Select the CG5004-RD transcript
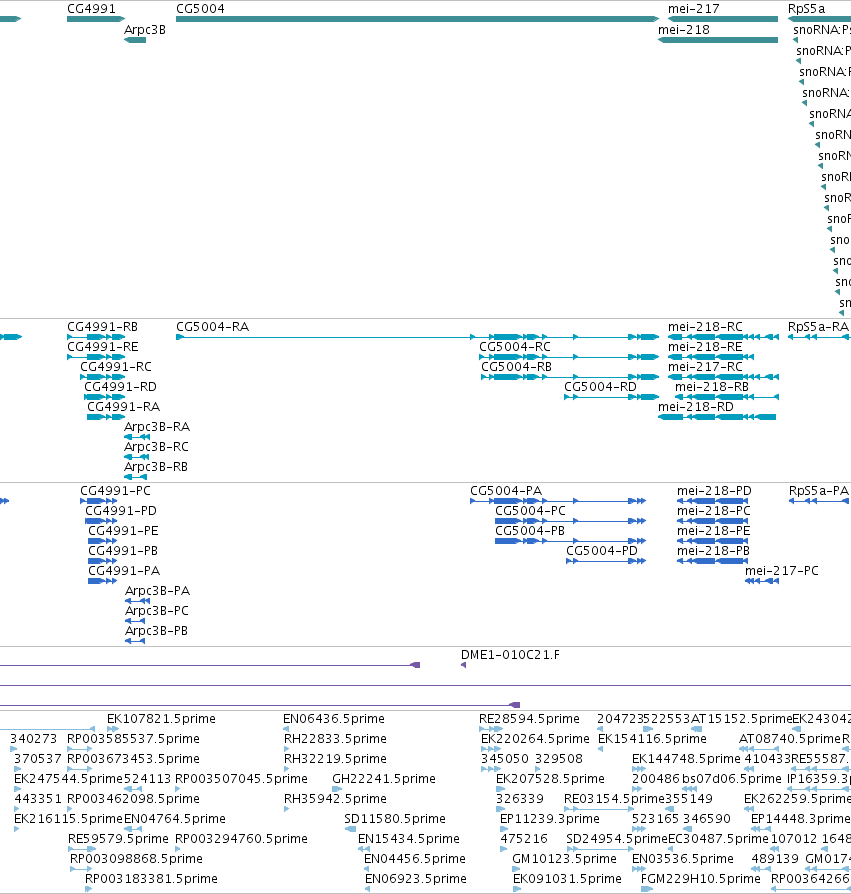This screenshot has width=851, height=894. coord(612,397)
